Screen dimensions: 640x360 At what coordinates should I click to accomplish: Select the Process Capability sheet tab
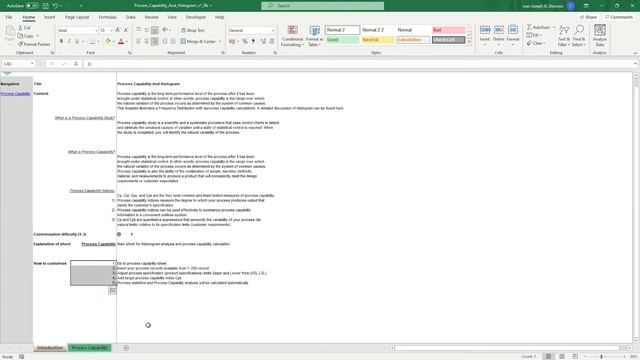(89, 348)
